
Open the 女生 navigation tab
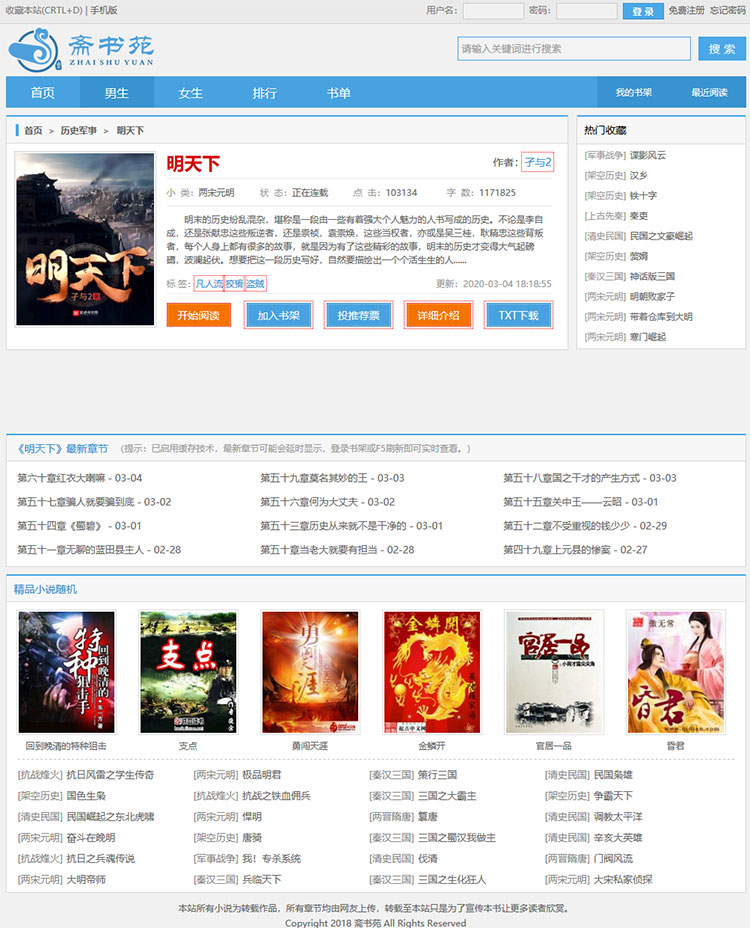pyautogui.click(x=191, y=92)
